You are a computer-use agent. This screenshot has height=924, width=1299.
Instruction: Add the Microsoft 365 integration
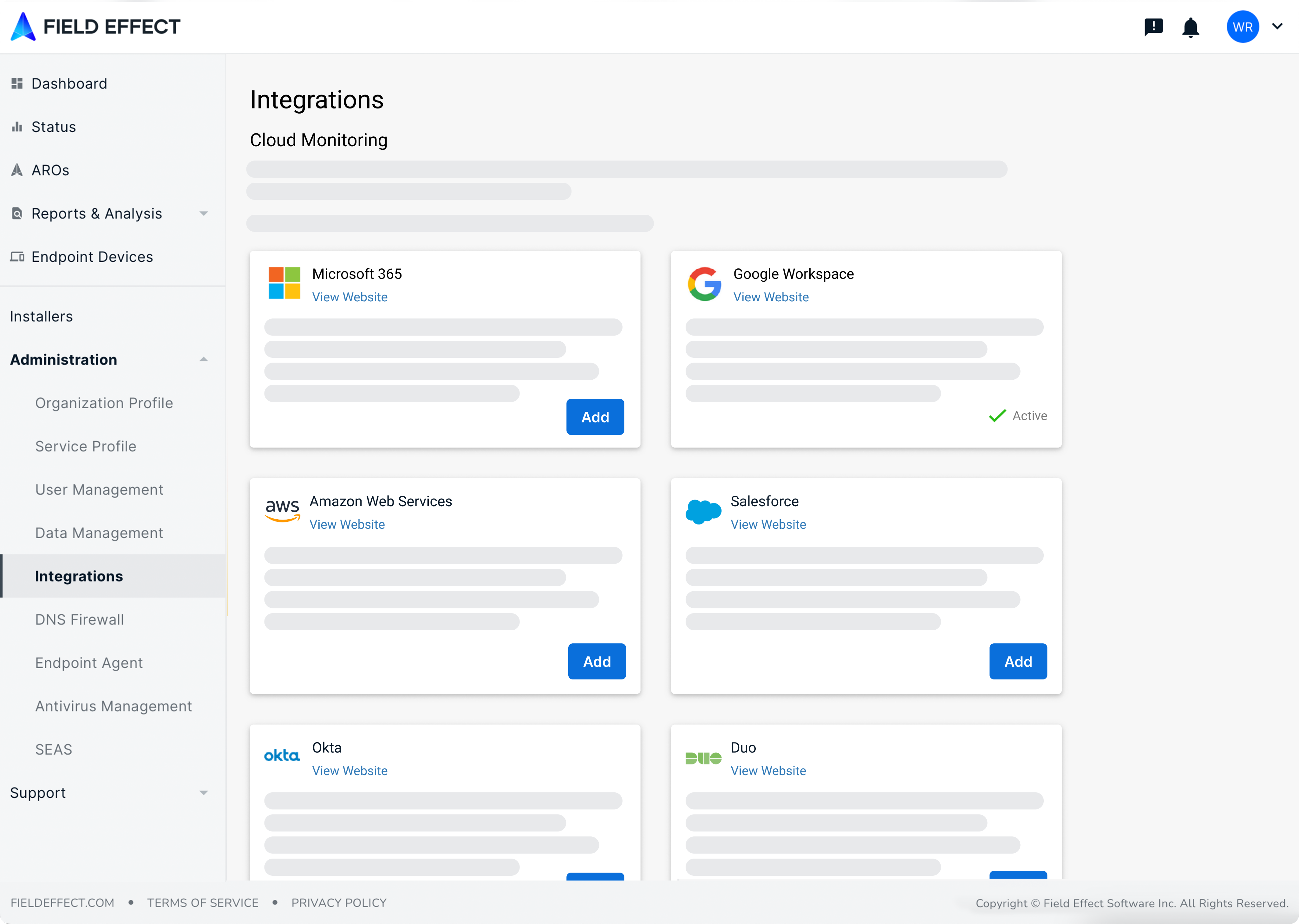[x=595, y=417]
